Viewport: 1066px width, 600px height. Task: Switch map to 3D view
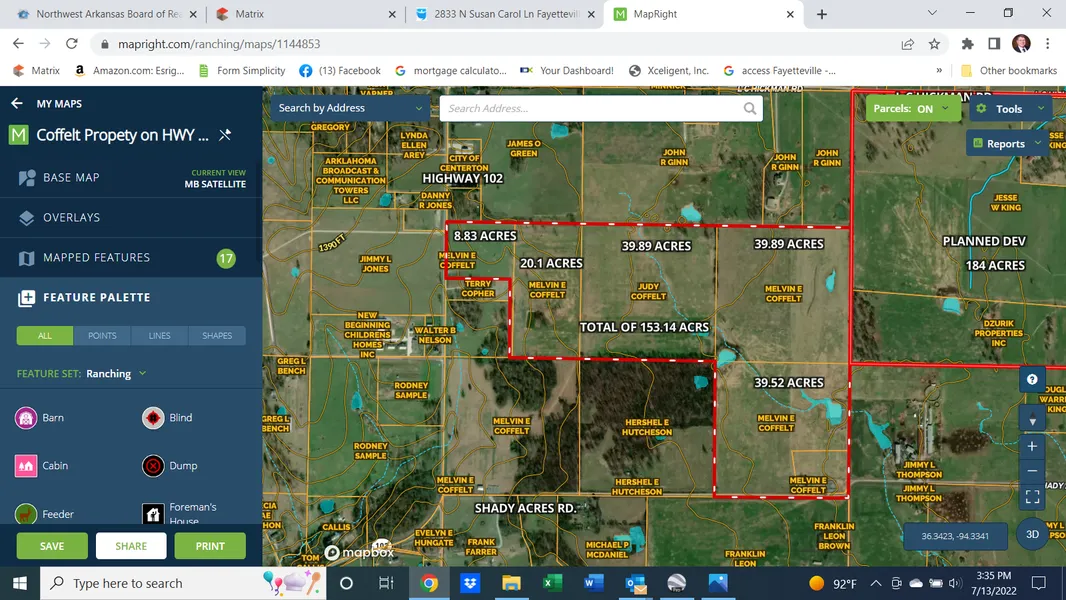[1032, 534]
